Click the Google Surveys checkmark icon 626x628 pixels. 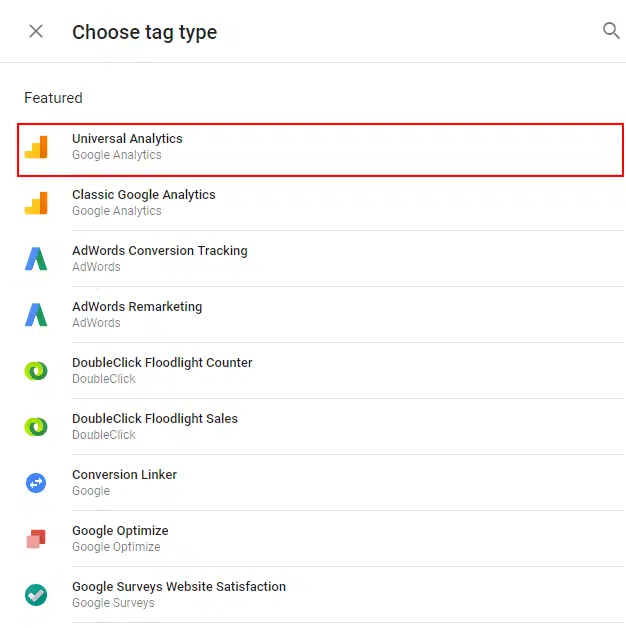tap(36, 595)
